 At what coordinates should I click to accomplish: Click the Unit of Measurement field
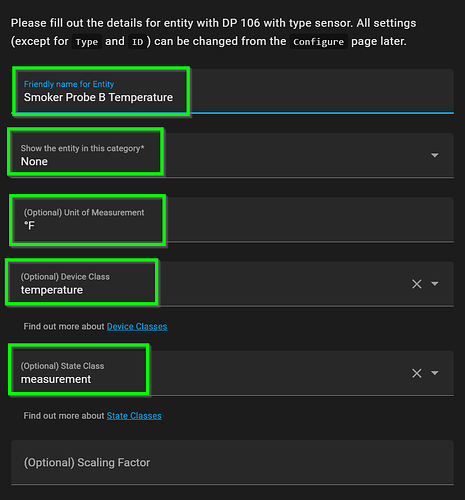[232, 220]
